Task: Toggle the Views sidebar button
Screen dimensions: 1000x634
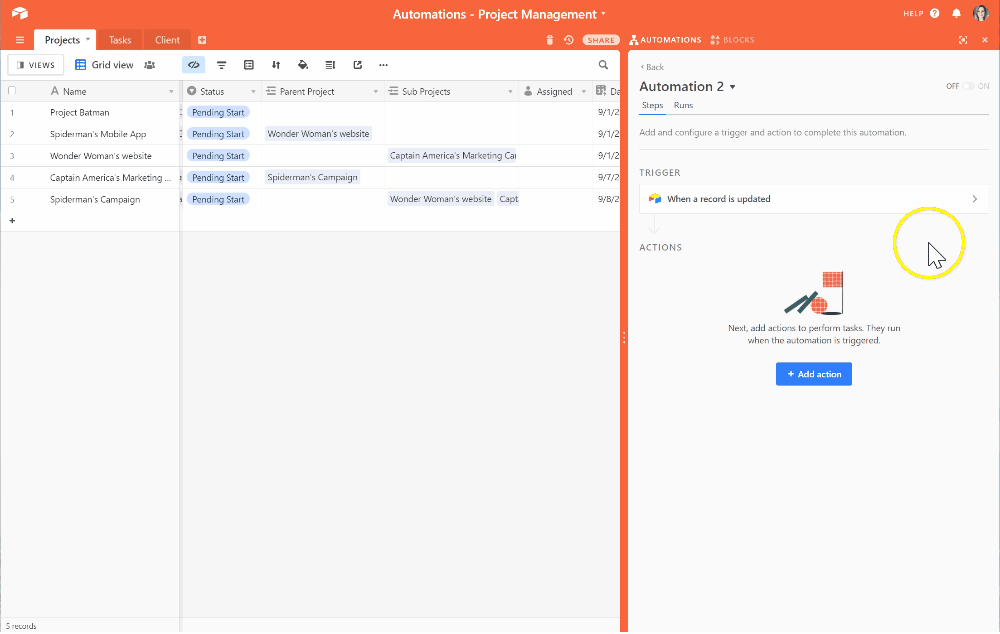Action: point(36,65)
